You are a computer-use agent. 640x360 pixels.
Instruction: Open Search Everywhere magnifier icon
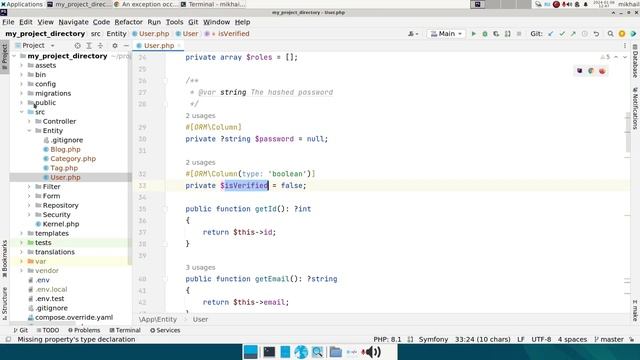610,34
